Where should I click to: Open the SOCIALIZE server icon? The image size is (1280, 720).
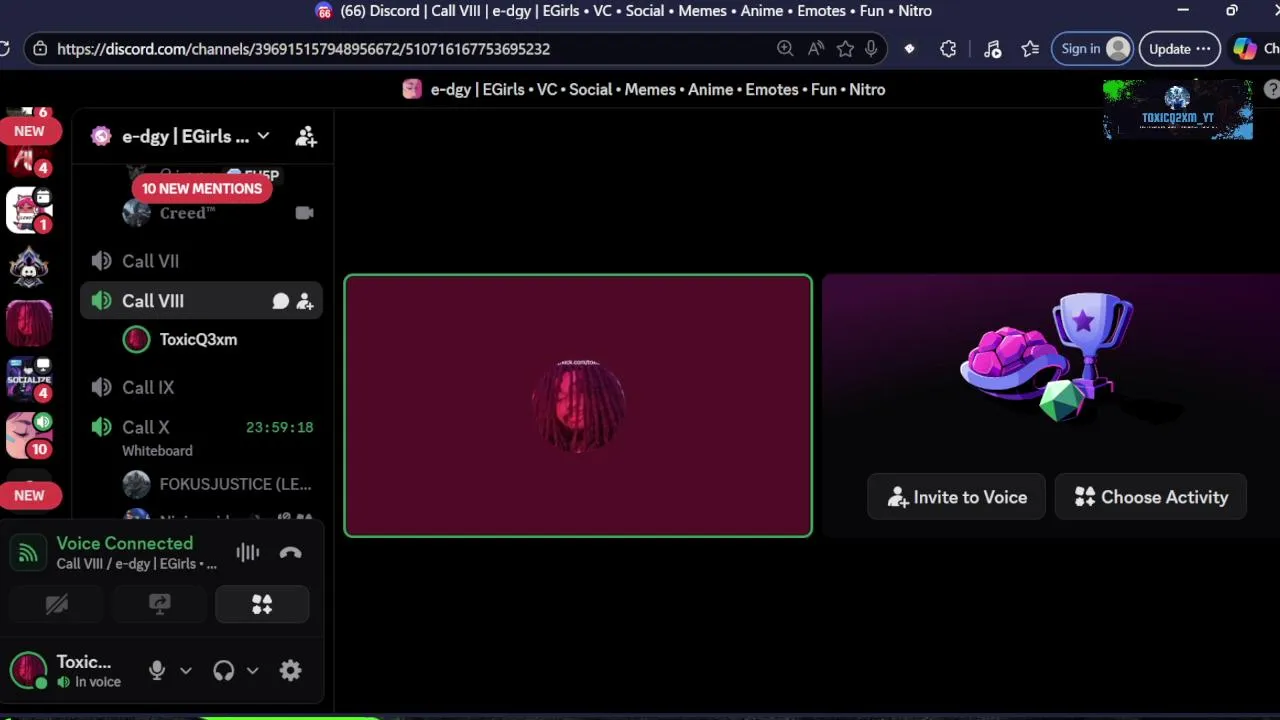[x=29, y=380]
